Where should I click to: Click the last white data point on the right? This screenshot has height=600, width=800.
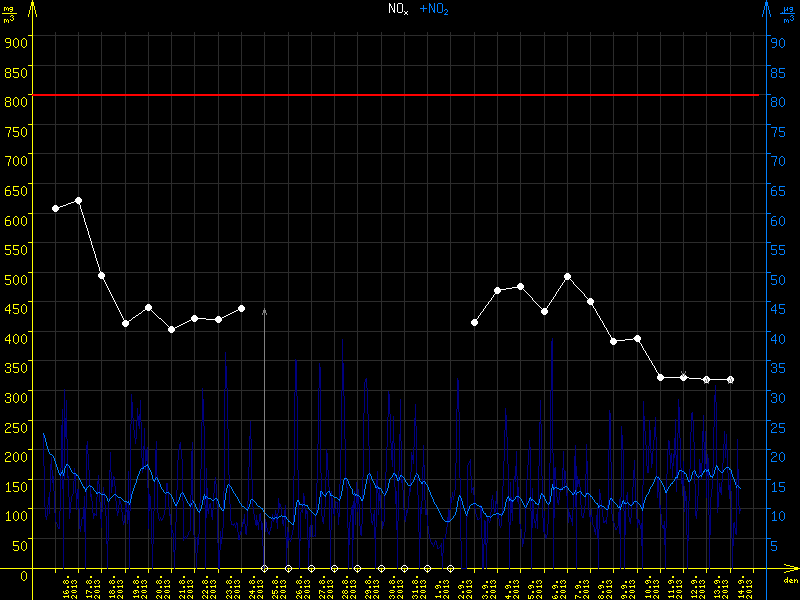(x=730, y=380)
